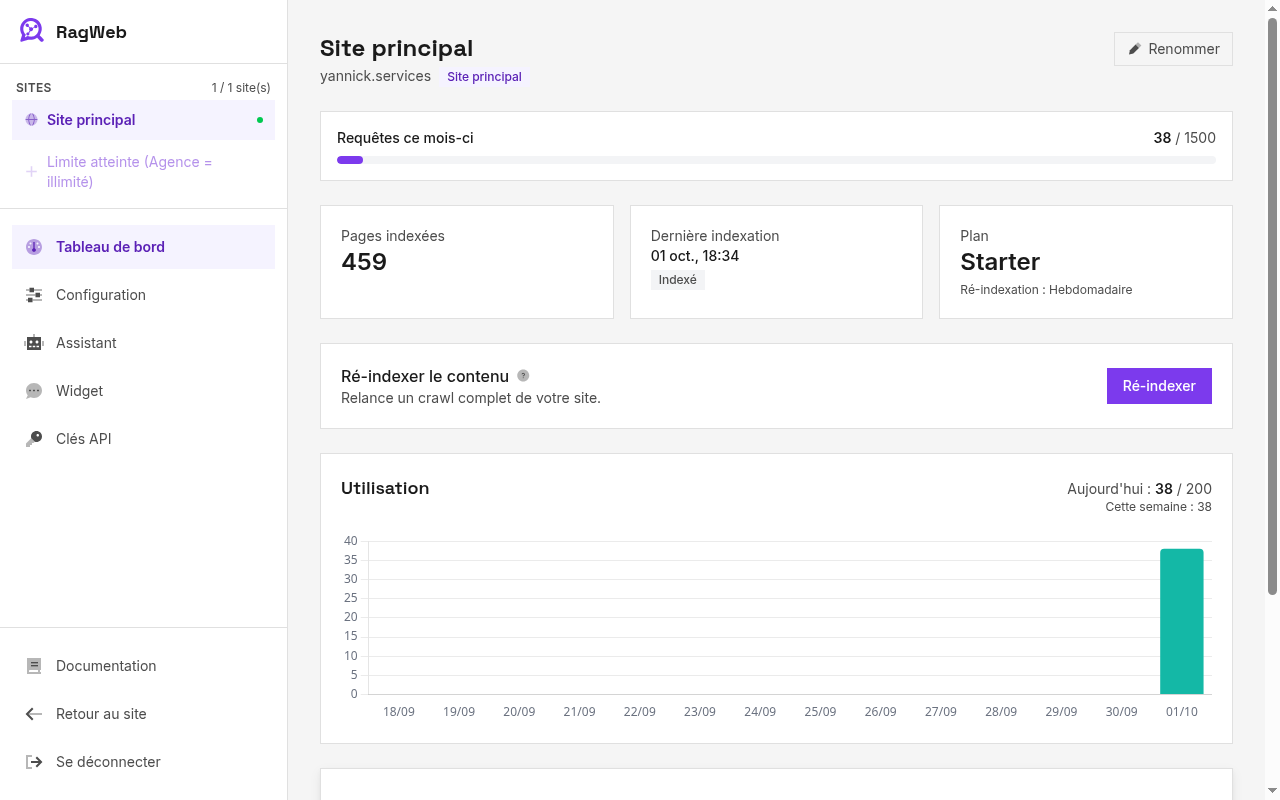Click the 459 pages indexées value
Viewport: 1280px width, 800px height.
click(364, 262)
